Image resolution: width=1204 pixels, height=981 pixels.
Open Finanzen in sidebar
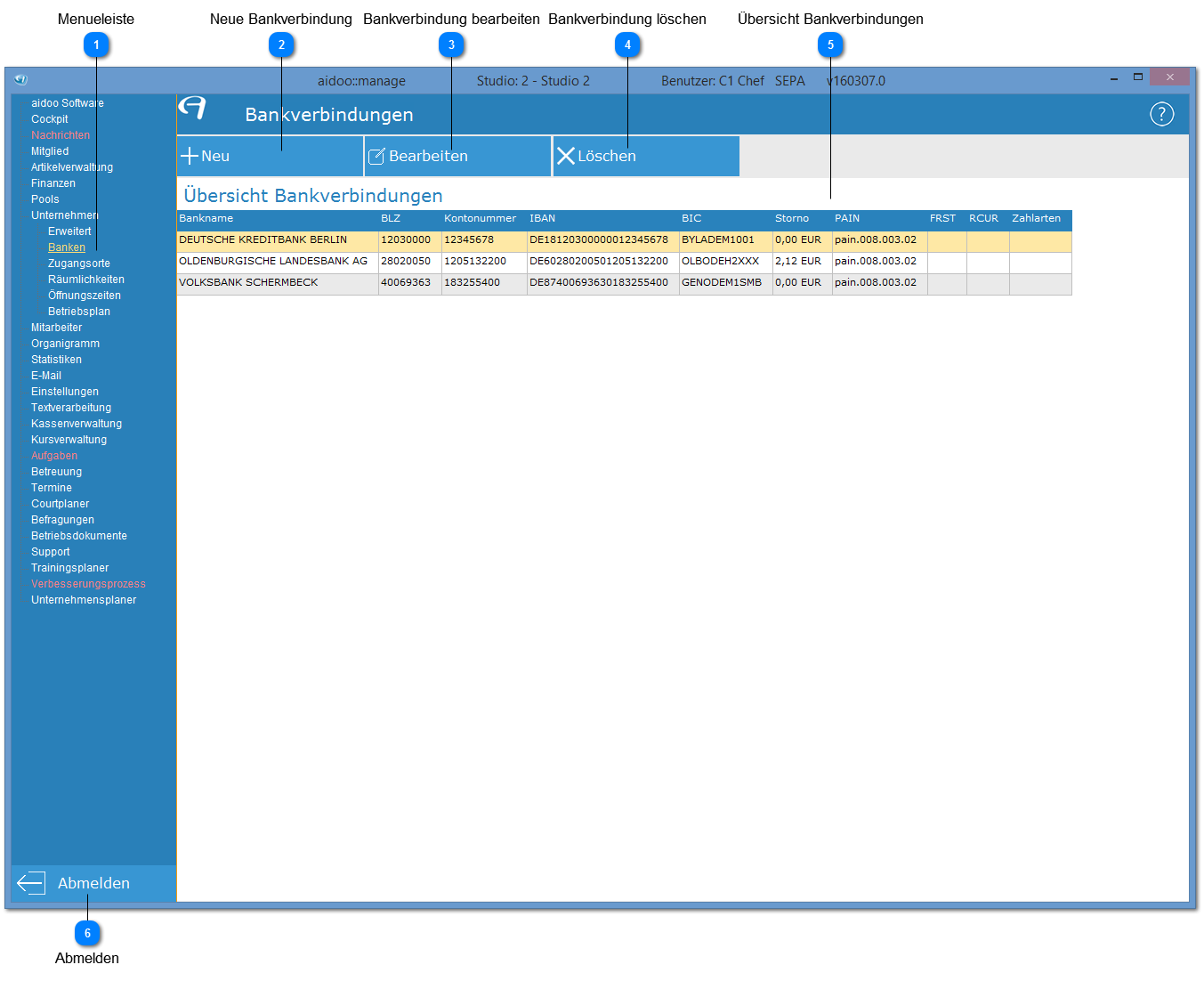coord(53,183)
